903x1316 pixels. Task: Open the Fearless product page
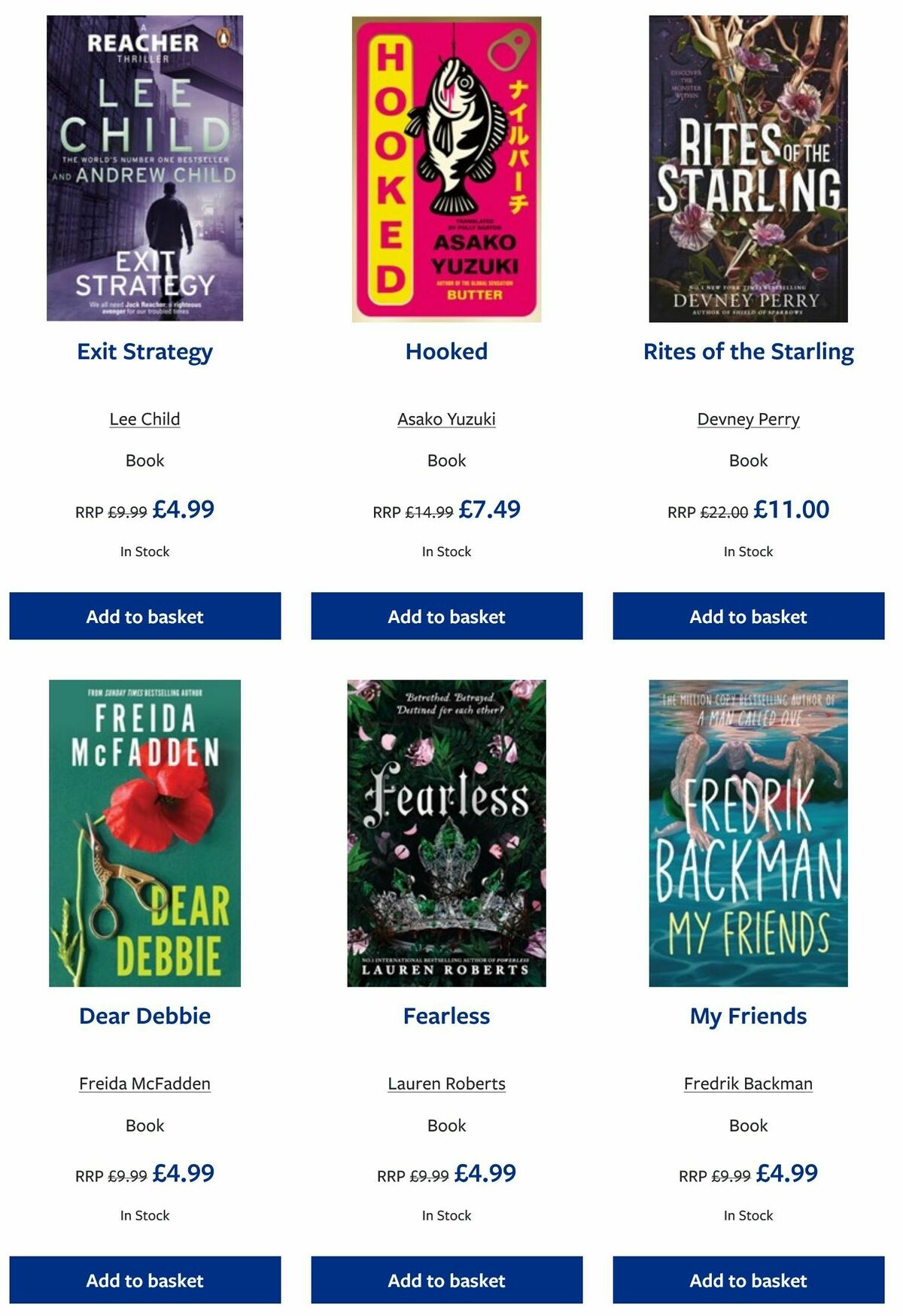pyautogui.click(x=447, y=1015)
